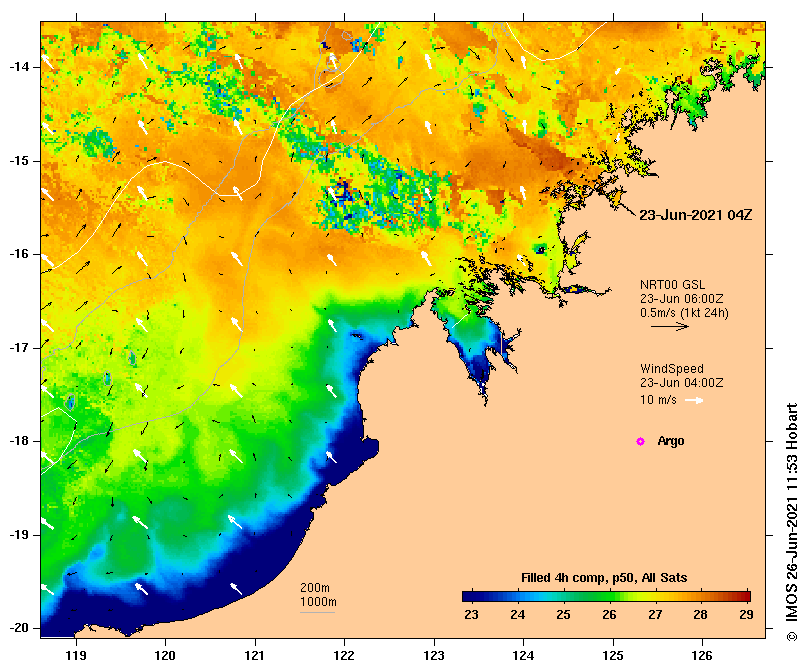Click the '29' value on color scale
Screen dimensions: 809x672
point(746,615)
